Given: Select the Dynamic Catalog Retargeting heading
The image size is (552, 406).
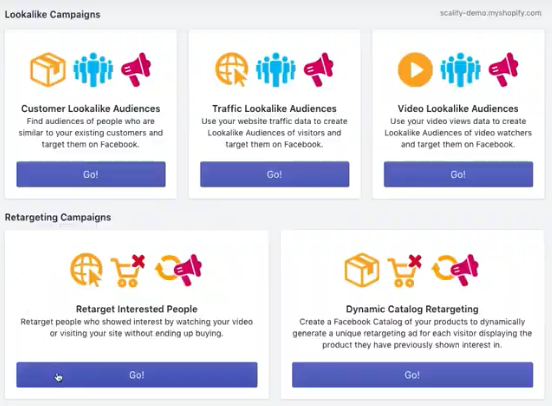Looking at the screenshot, I should (x=412, y=309).
